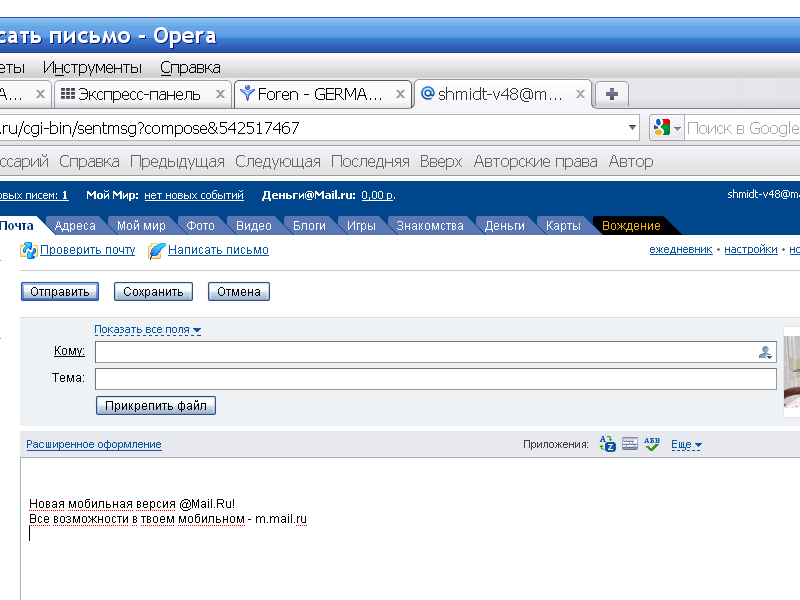Viewport: 800px width, 600px height.
Task: Select the Блоги tab
Action: [309, 226]
